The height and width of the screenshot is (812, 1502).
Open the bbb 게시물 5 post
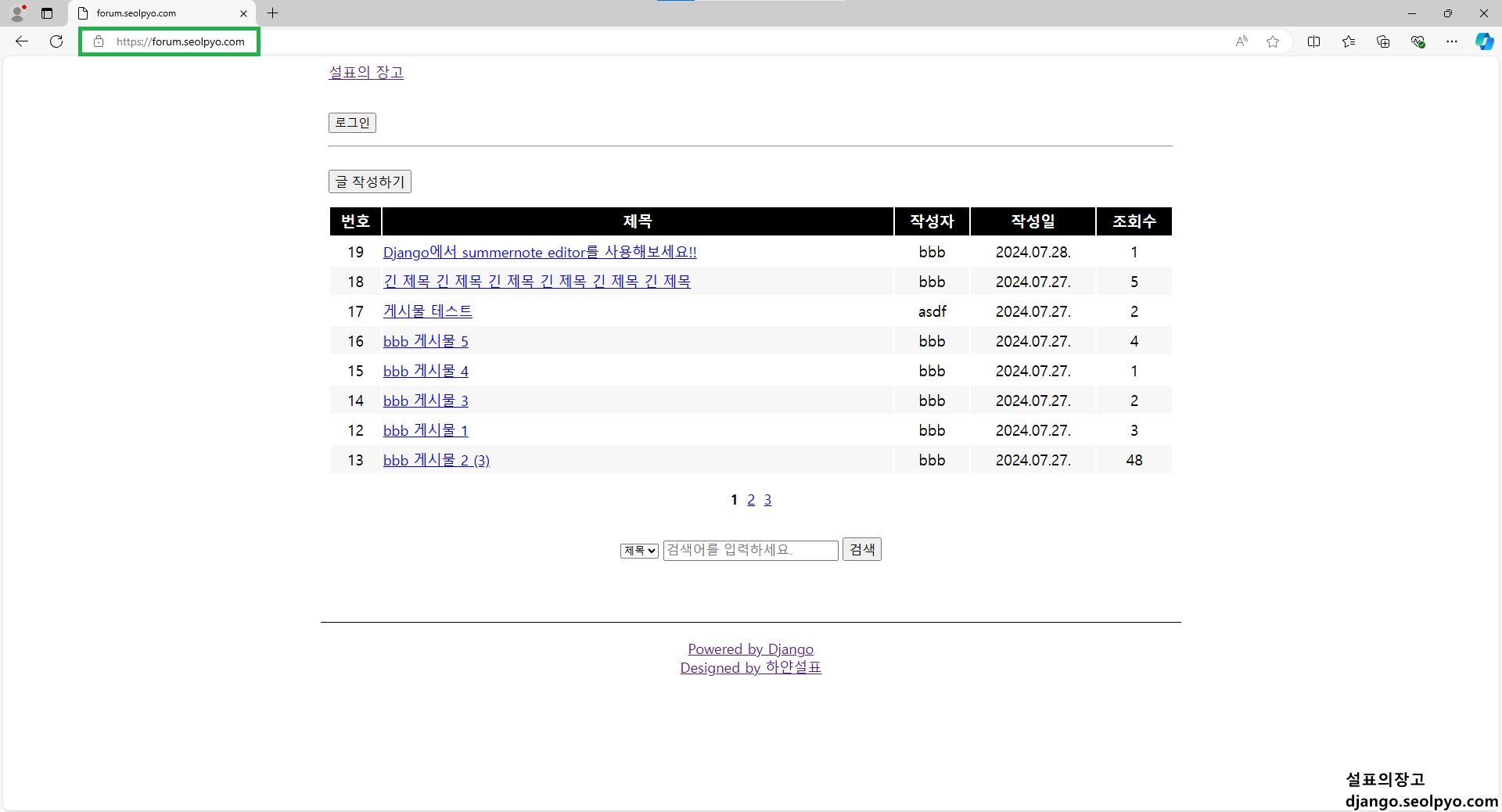tap(426, 341)
